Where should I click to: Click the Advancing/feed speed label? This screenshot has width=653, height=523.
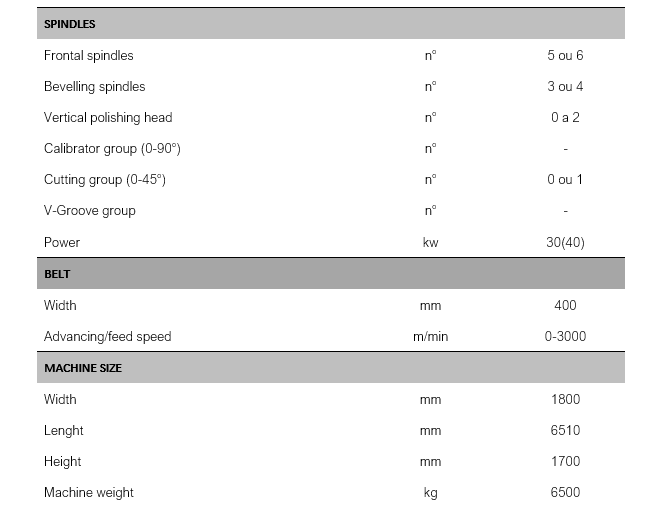[x=107, y=336]
